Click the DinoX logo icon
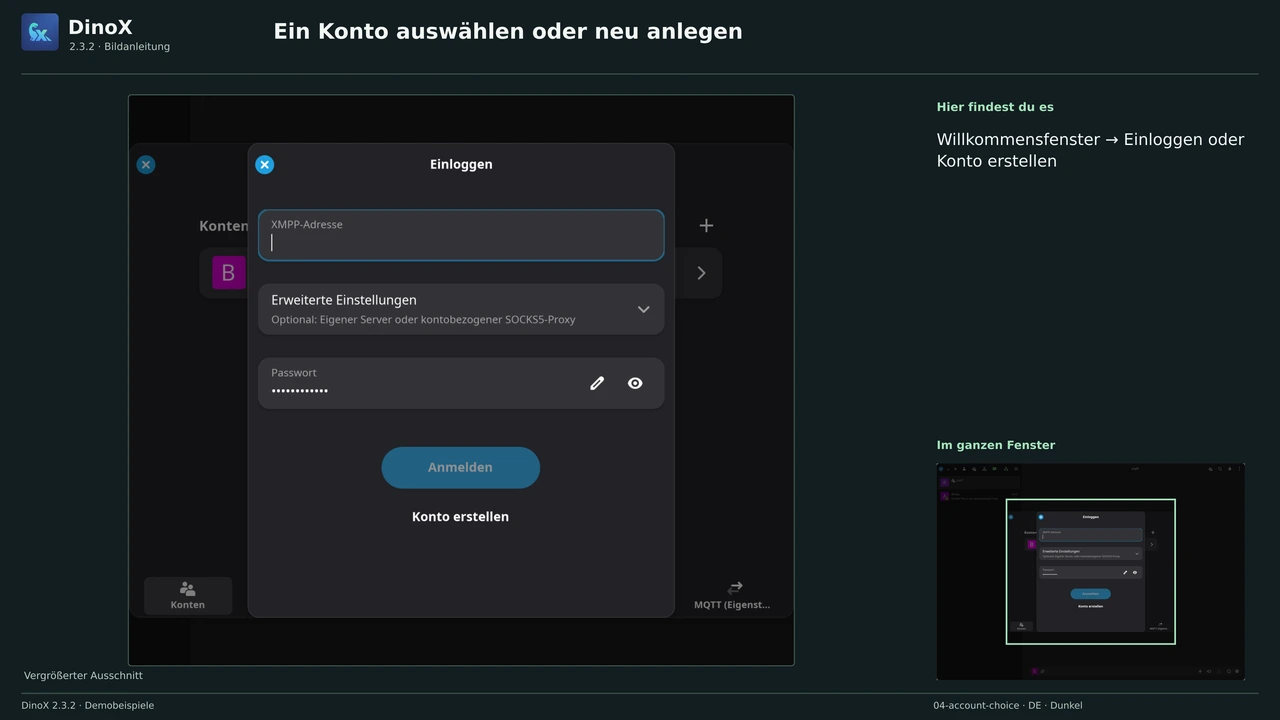Screen dimensions: 1280x720 (x=40, y=32)
